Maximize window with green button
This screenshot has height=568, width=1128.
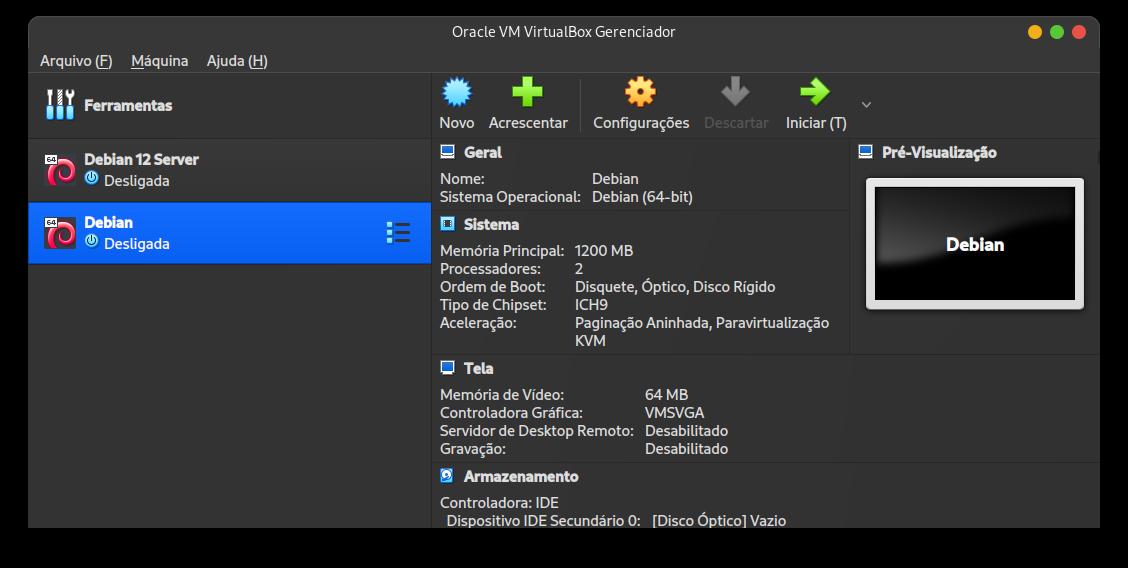point(1056,32)
